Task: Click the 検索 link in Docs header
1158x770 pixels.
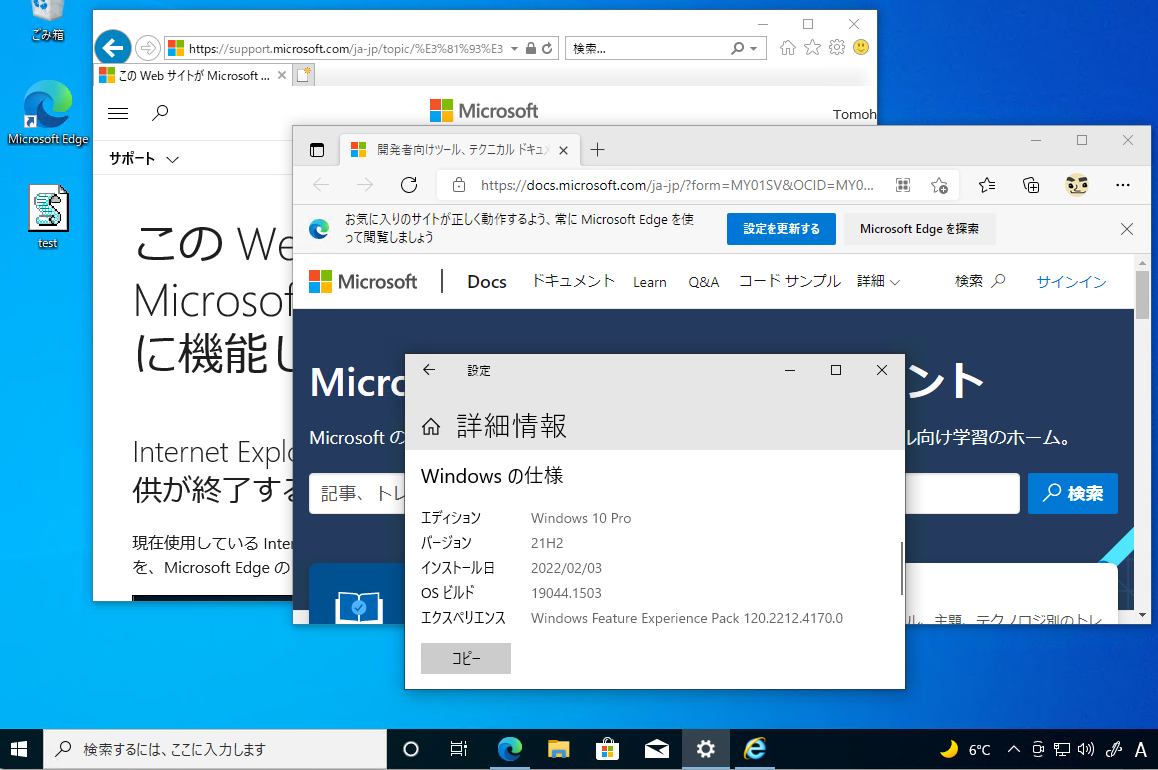Action: pos(979,281)
